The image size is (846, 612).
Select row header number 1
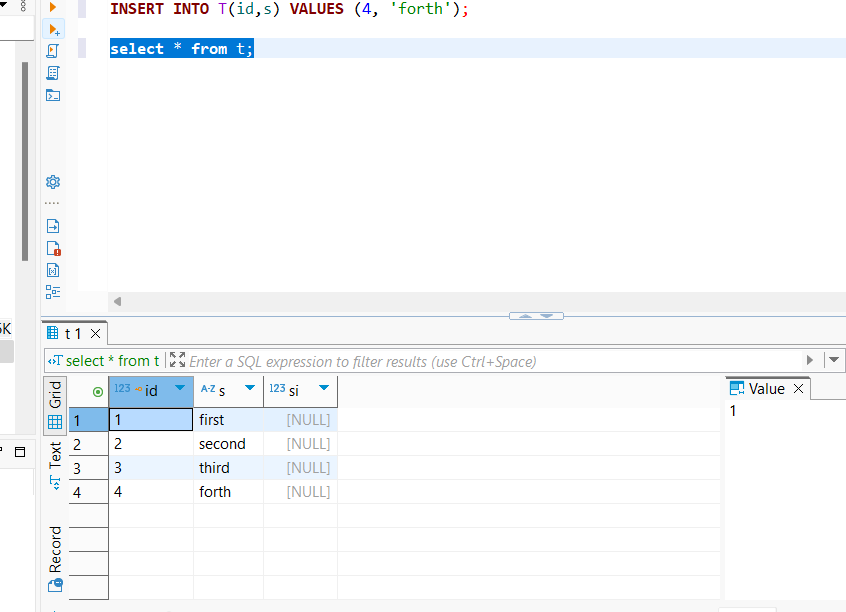pos(88,420)
